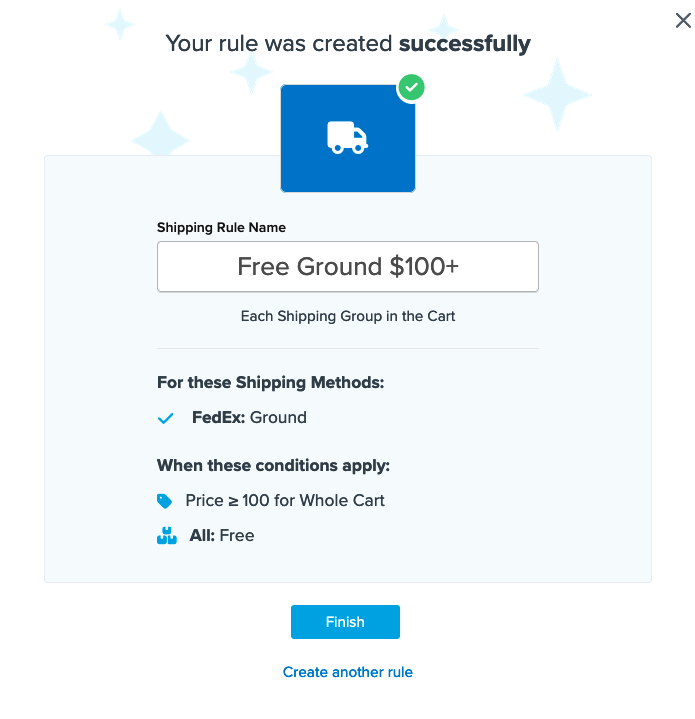Click the small sparkle near top left
Image resolution: width=695 pixels, height=719 pixels.
[x=119, y=24]
